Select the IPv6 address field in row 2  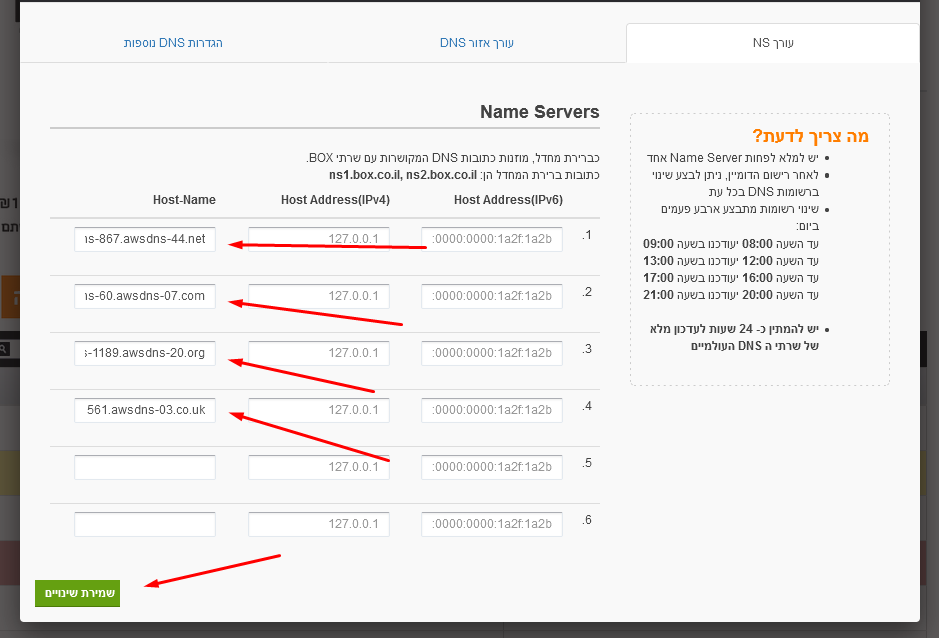click(x=492, y=296)
